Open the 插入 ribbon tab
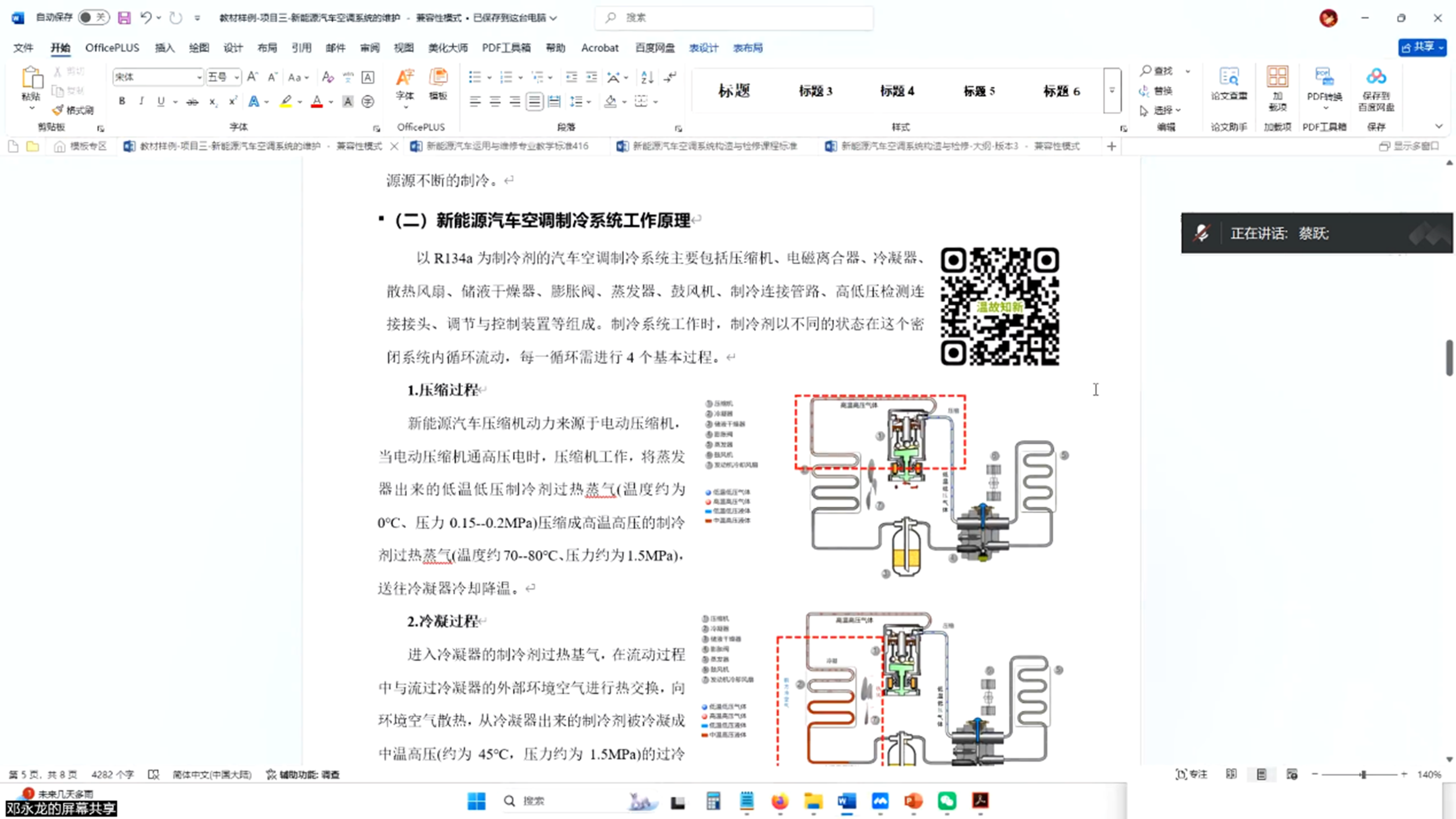Screen dimensions: 1456x819 [164, 48]
